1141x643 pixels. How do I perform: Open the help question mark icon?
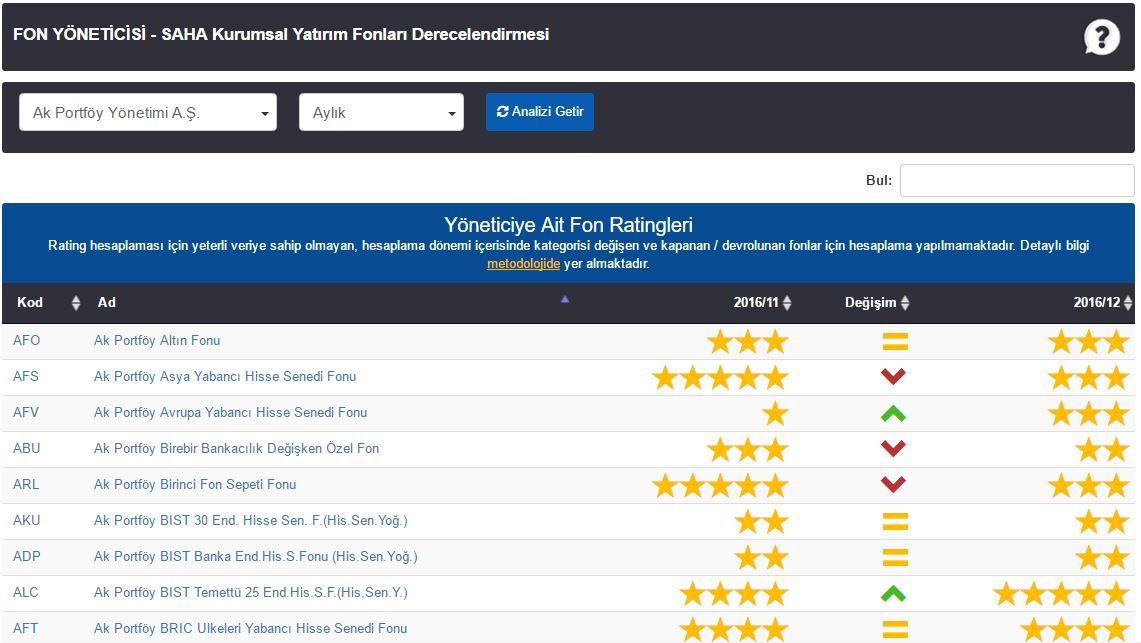pyautogui.click(x=1102, y=36)
